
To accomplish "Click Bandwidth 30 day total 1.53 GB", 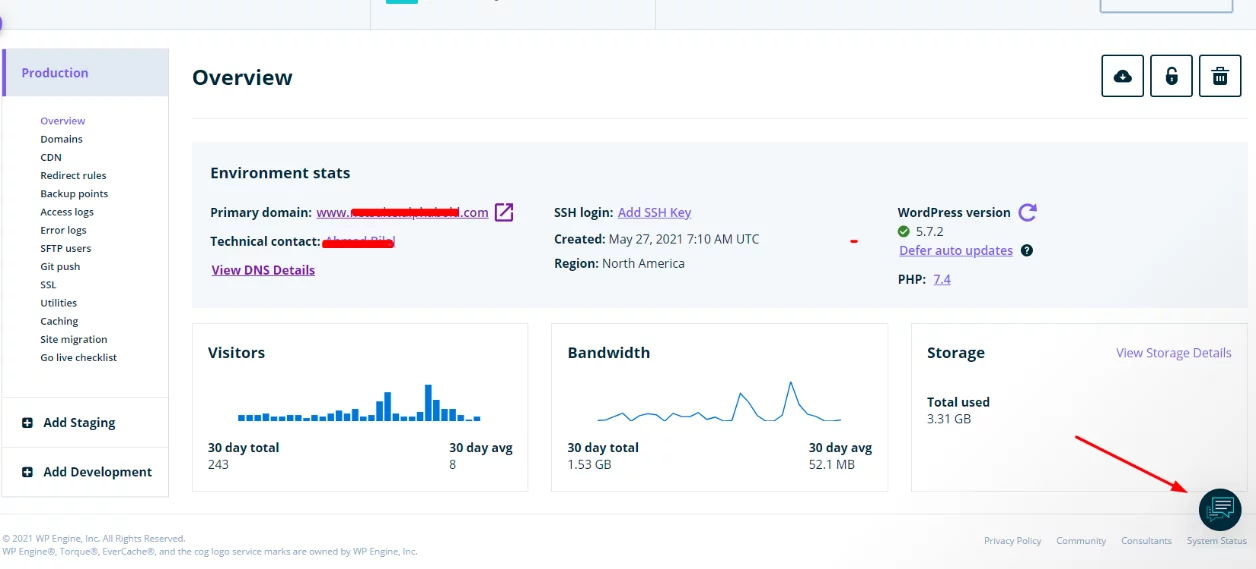I will point(589,464).
